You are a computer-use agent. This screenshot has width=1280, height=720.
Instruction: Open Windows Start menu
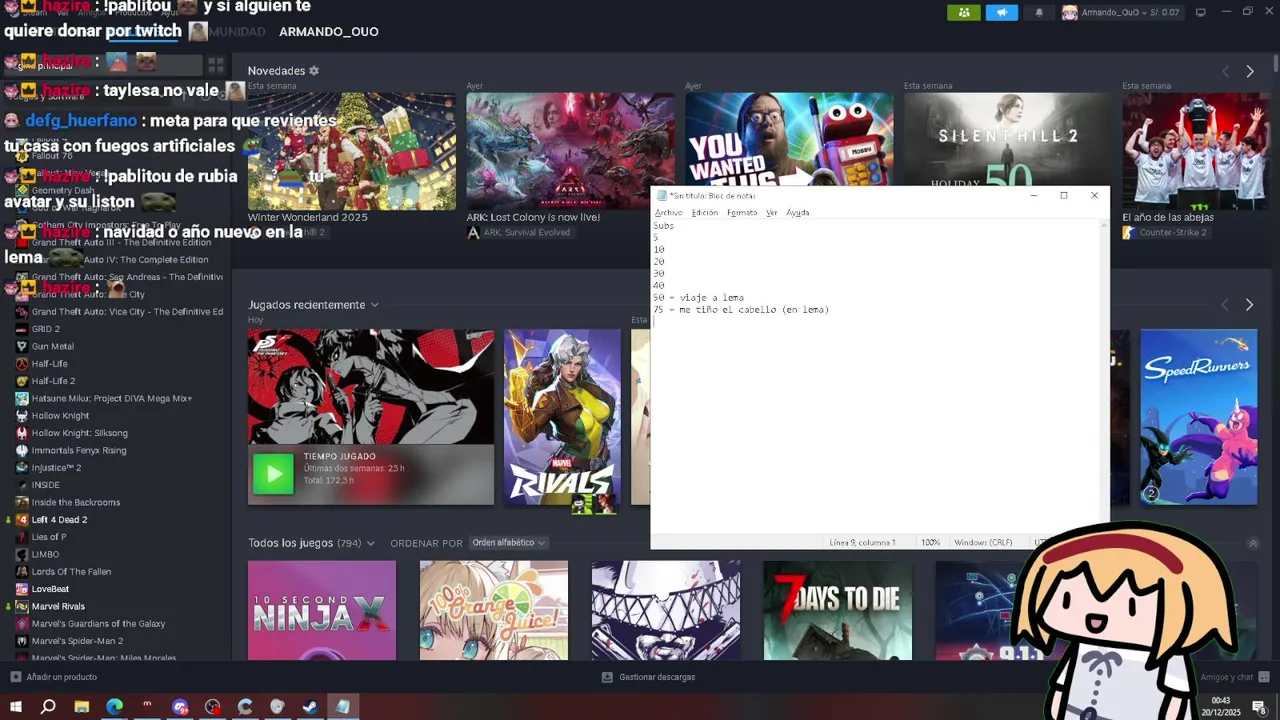coord(15,707)
